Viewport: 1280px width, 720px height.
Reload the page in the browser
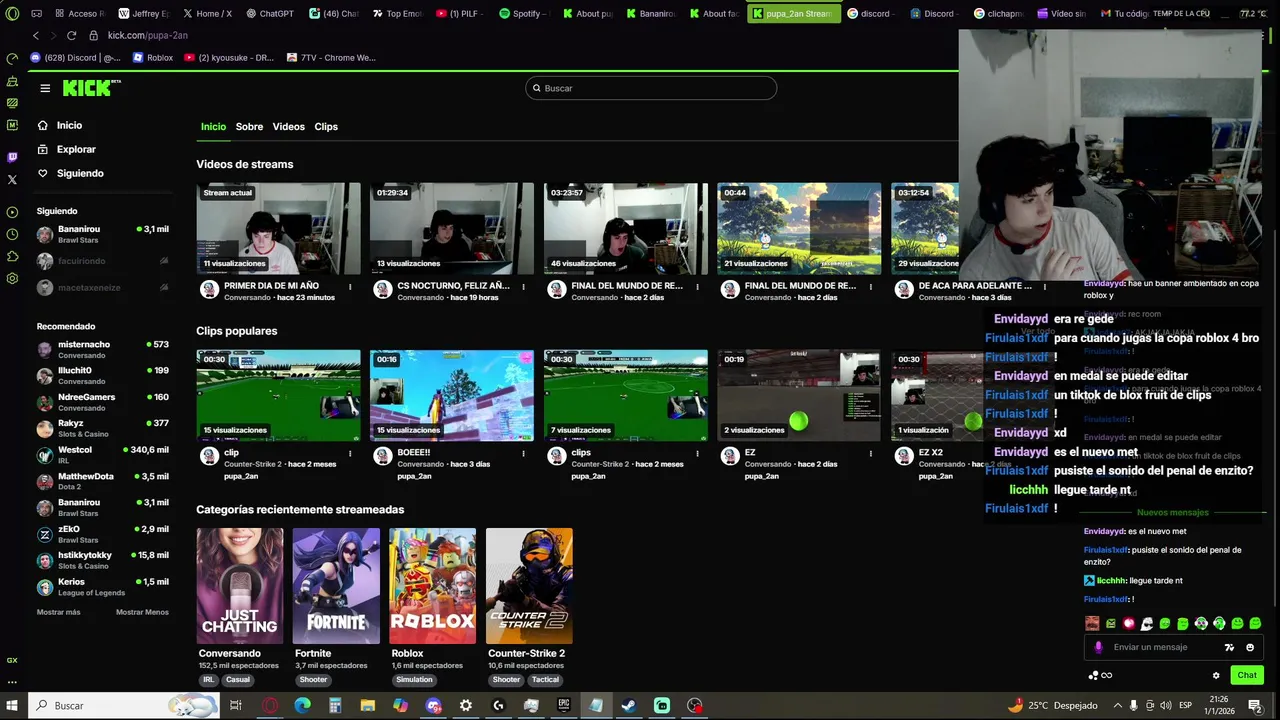click(71, 35)
